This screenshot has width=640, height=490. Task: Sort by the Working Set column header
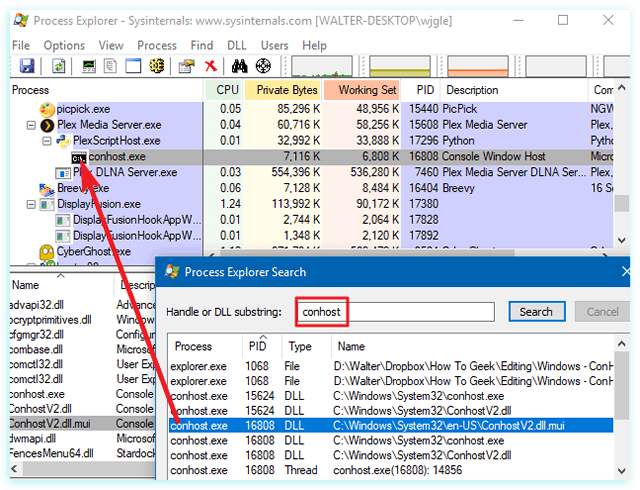coord(362,90)
